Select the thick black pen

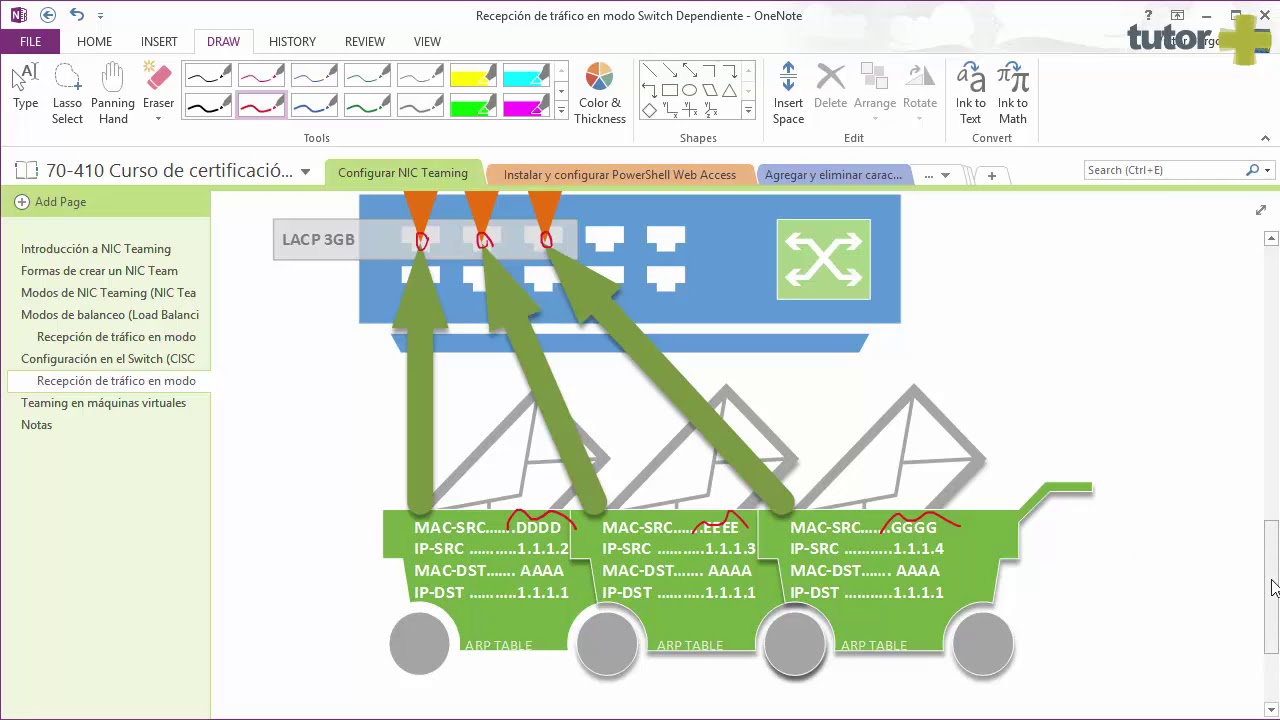pyautogui.click(x=209, y=105)
